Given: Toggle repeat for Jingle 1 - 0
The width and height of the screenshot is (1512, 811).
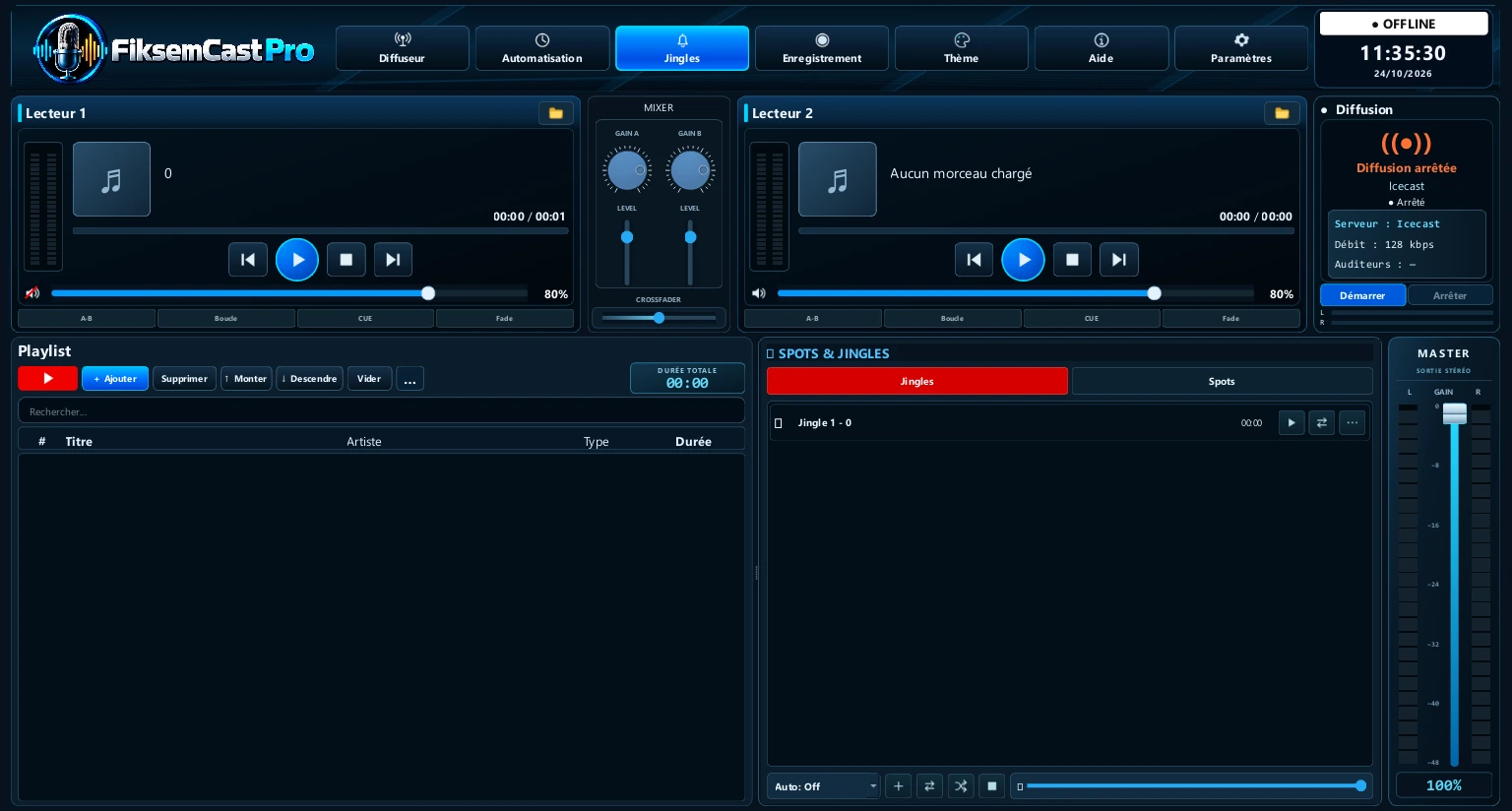Looking at the screenshot, I should (1322, 423).
